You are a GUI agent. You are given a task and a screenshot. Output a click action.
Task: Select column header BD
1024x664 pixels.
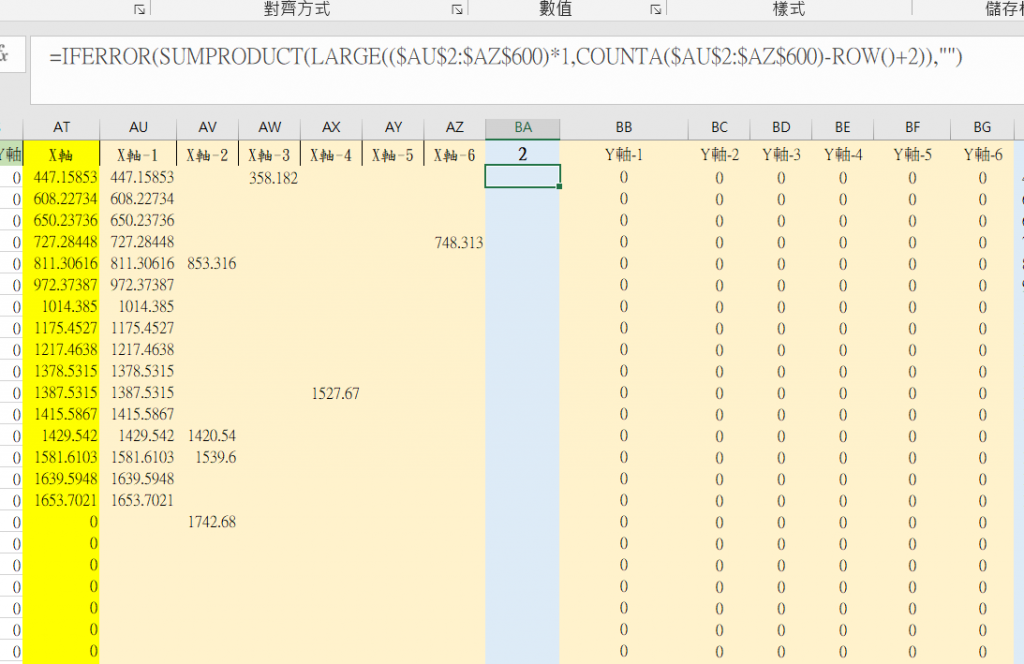(x=781, y=127)
